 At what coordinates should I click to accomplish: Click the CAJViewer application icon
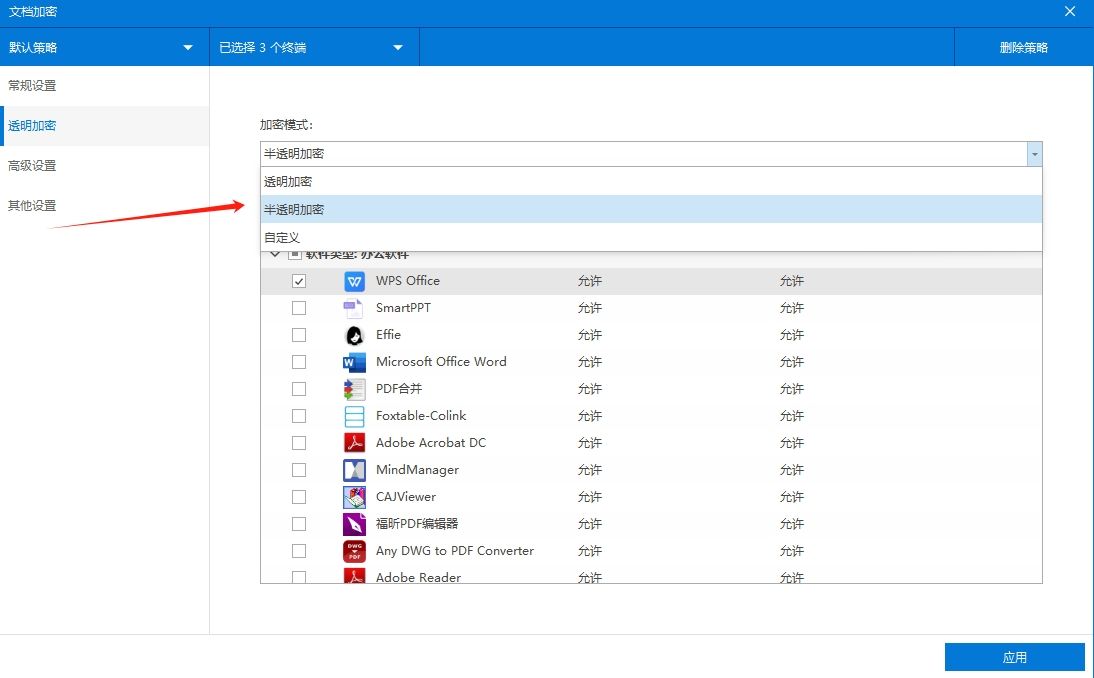pyautogui.click(x=353, y=496)
